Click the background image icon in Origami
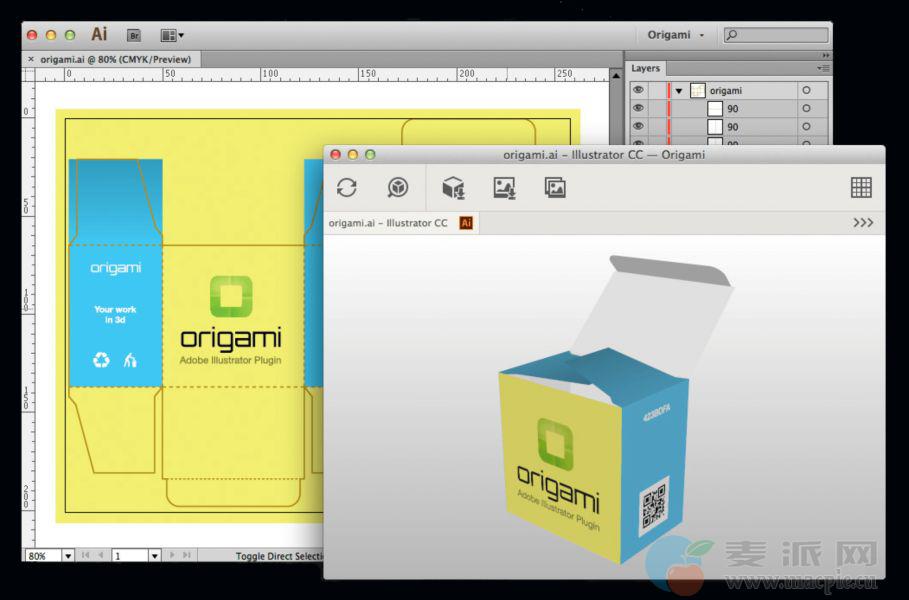This screenshot has height=600, width=909. point(555,187)
